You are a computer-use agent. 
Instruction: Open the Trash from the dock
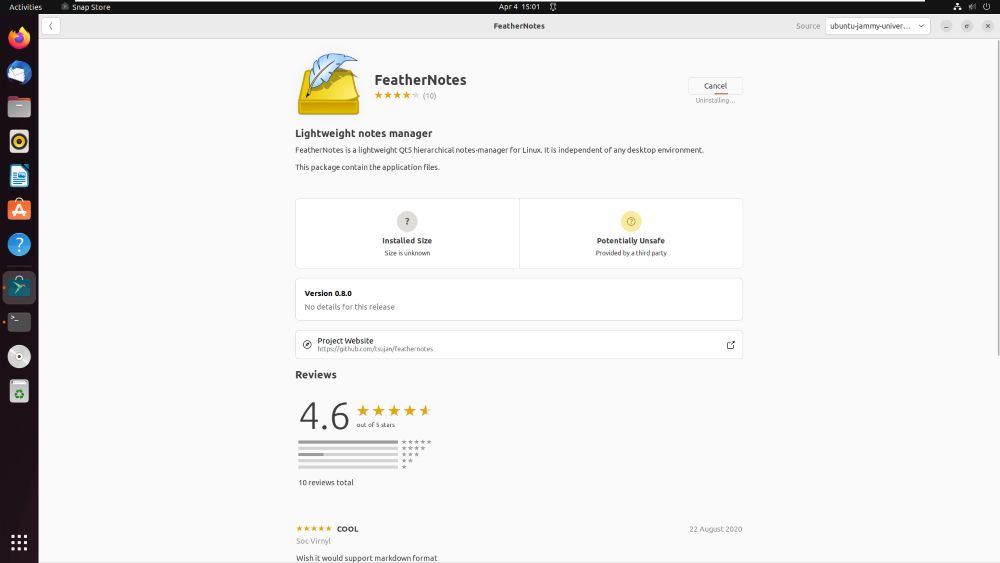click(x=19, y=391)
